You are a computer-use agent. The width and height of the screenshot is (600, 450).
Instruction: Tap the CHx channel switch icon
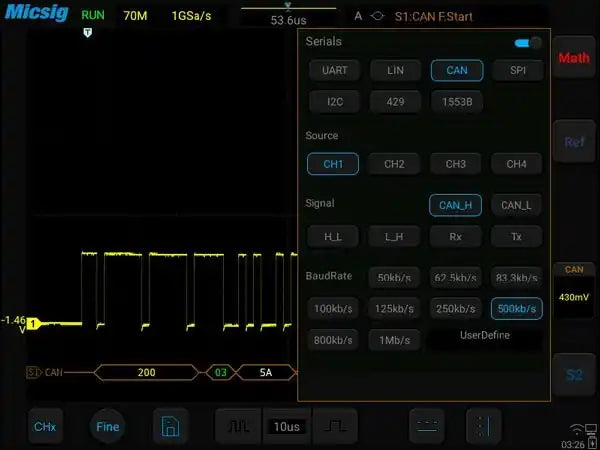(45, 426)
